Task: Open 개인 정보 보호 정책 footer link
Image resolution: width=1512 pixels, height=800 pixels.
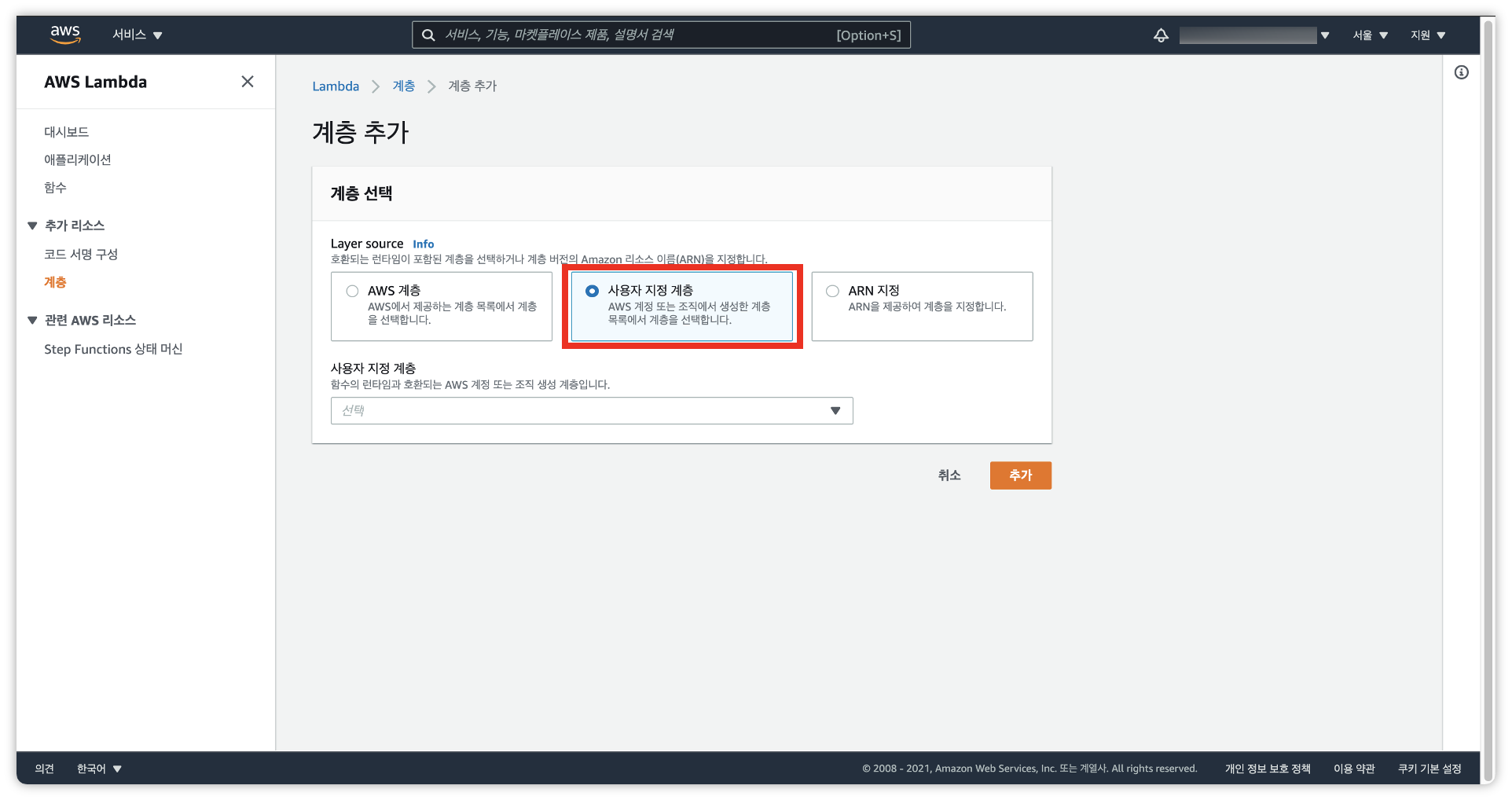Action: (x=1268, y=769)
